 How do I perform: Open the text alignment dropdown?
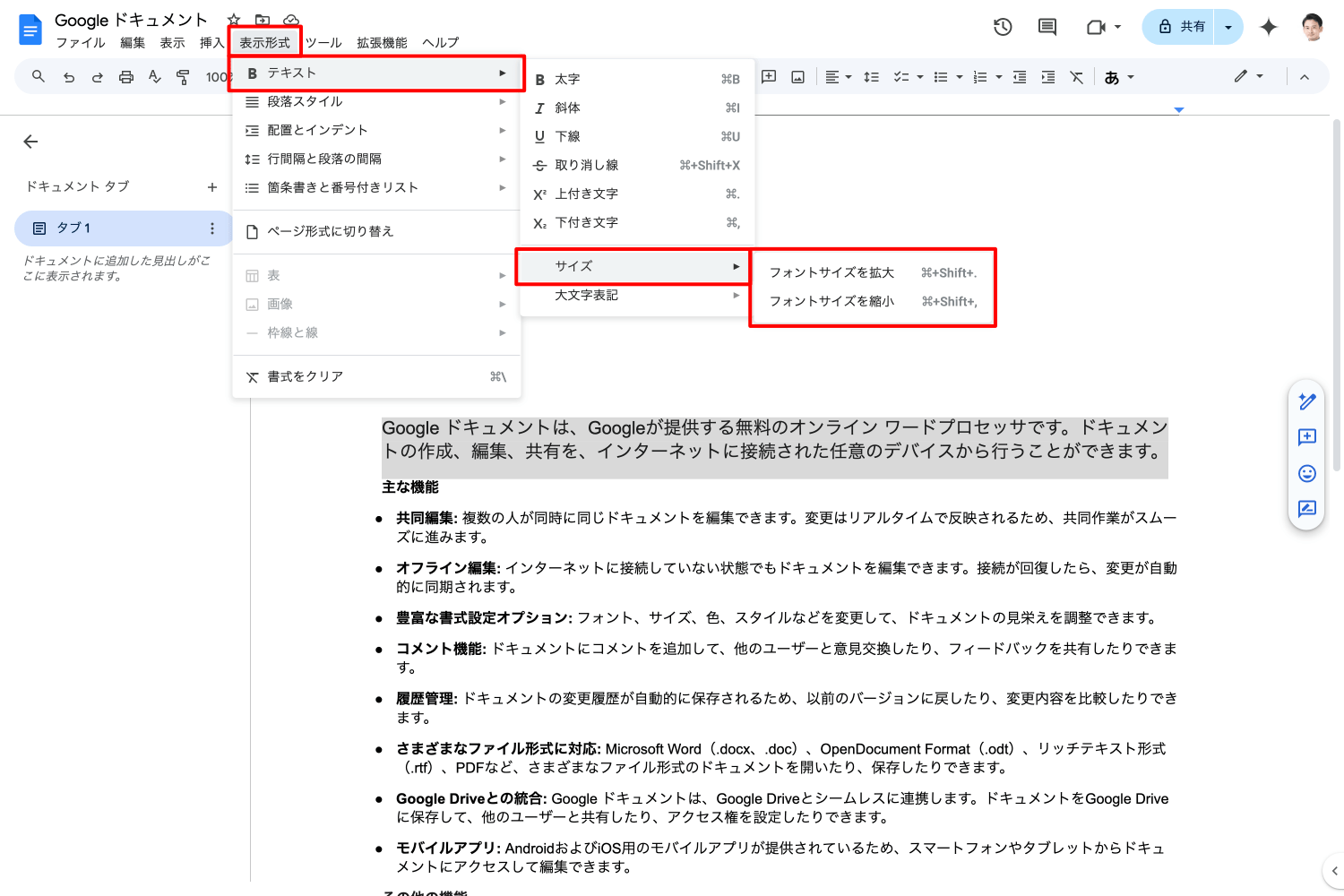838,77
